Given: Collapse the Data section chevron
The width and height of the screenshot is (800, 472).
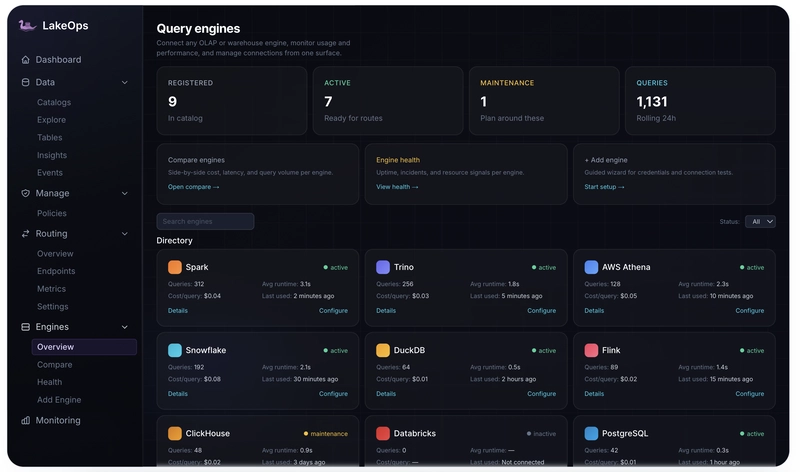Looking at the screenshot, I should (124, 83).
